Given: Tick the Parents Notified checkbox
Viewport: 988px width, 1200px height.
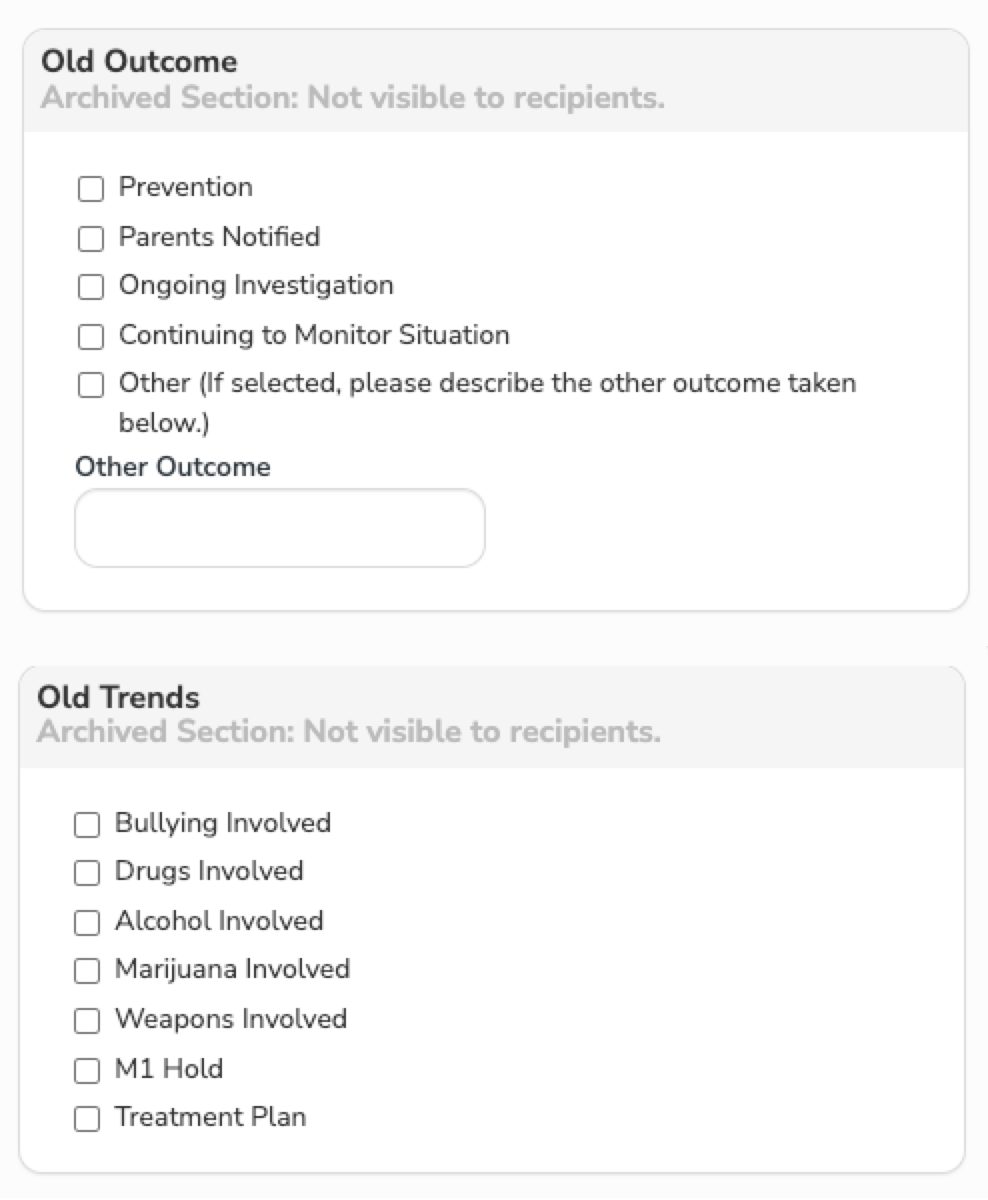Looking at the screenshot, I should [x=91, y=238].
